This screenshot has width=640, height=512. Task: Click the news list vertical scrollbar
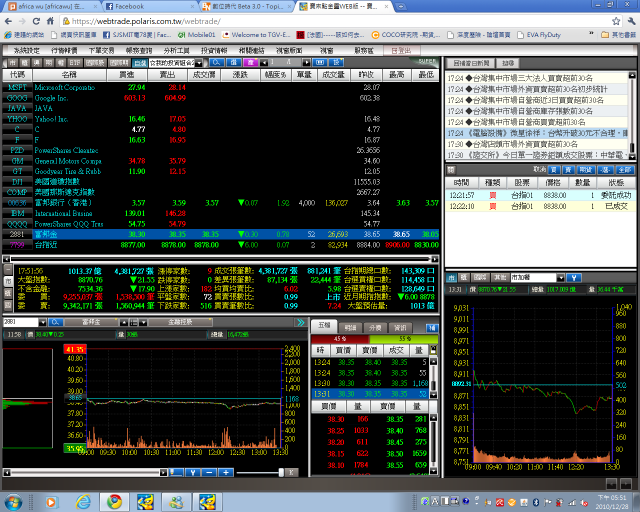(632, 116)
